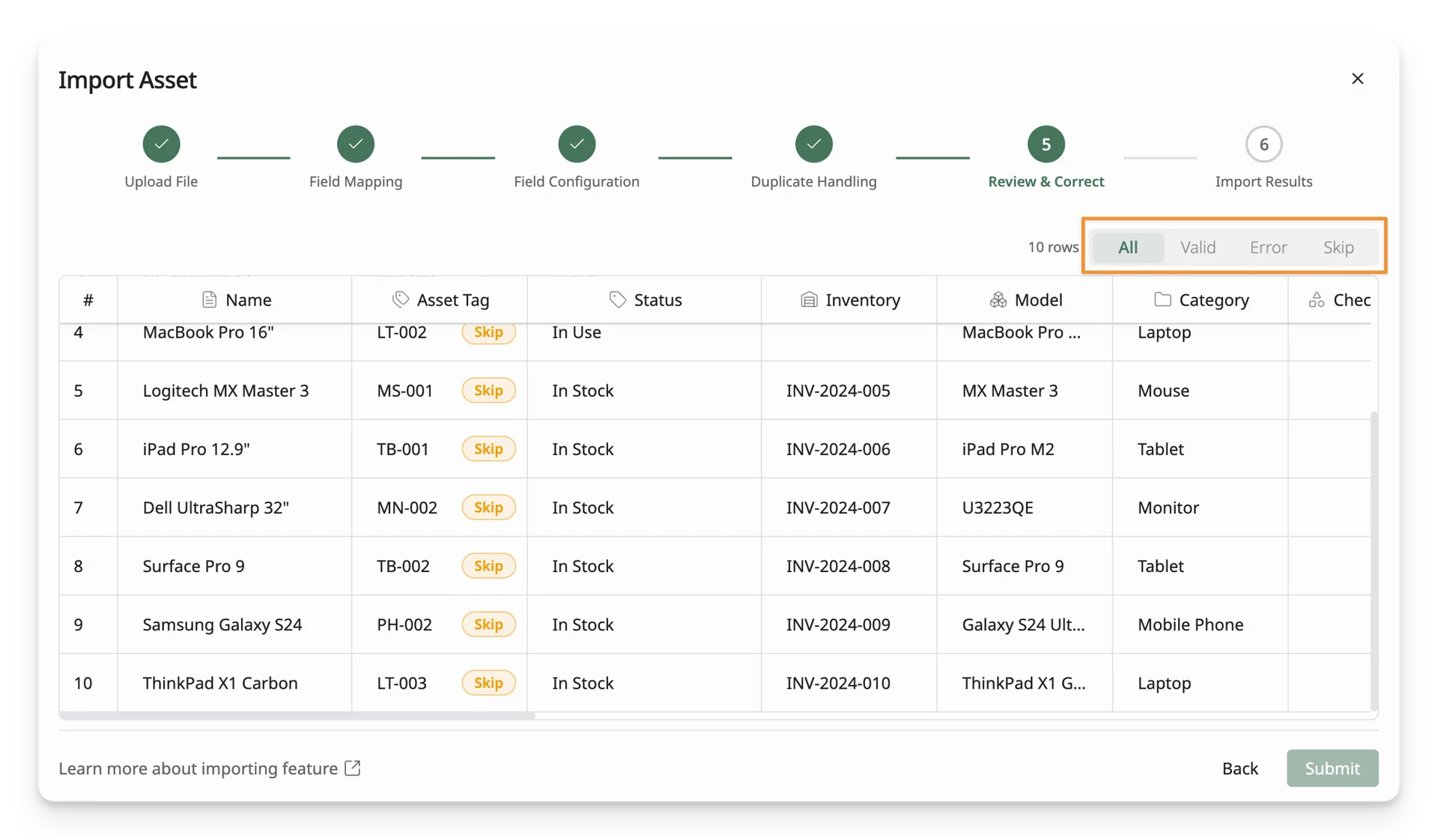This screenshot has width=1438, height=840.
Task: Select the All filter tab
Action: pos(1128,247)
